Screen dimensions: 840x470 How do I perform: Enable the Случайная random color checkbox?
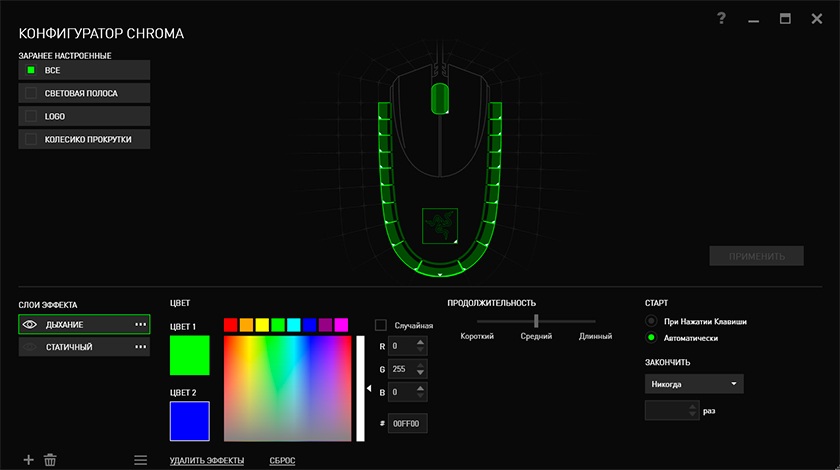[x=381, y=325]
